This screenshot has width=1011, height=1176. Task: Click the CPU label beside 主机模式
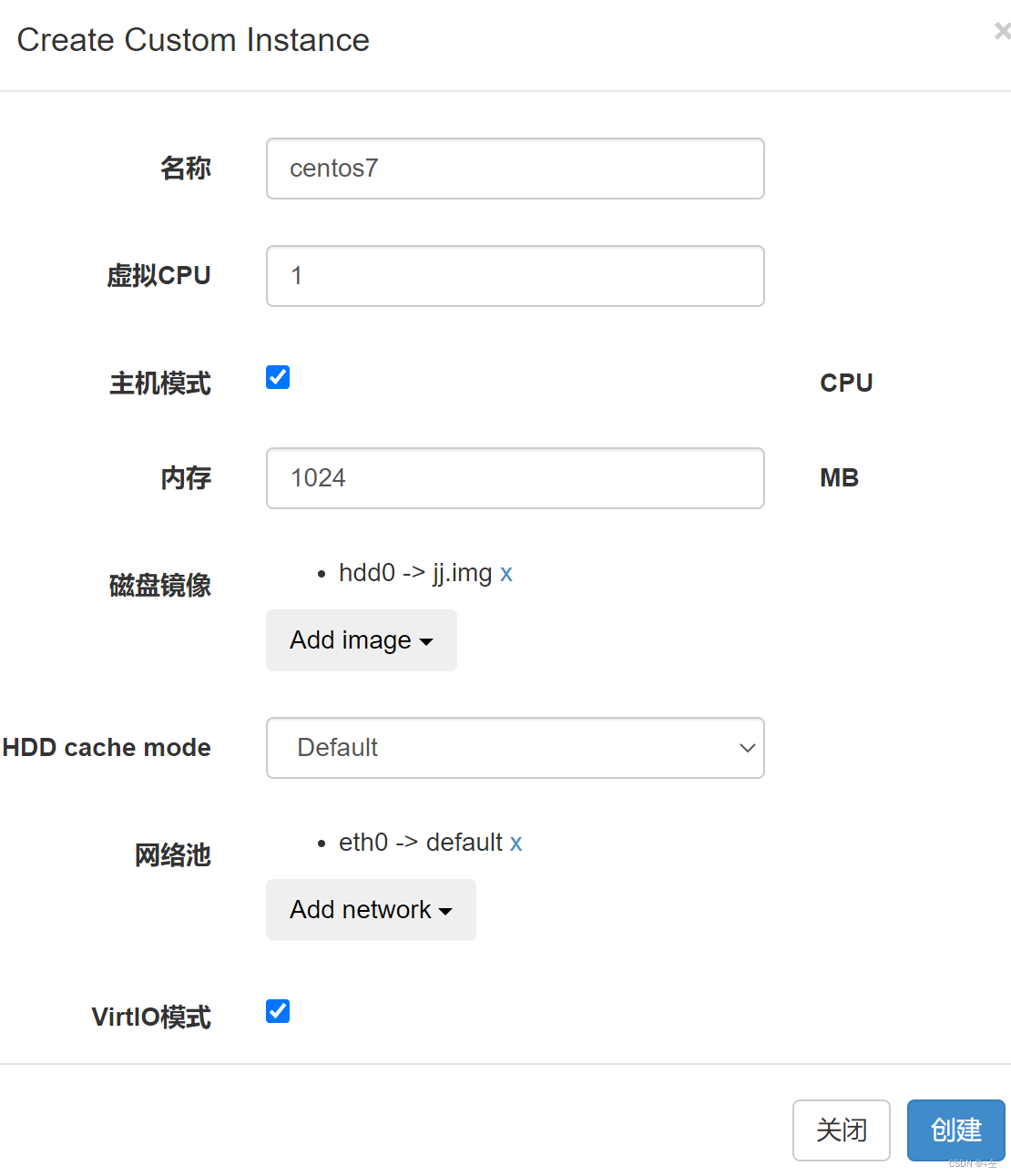846,383
